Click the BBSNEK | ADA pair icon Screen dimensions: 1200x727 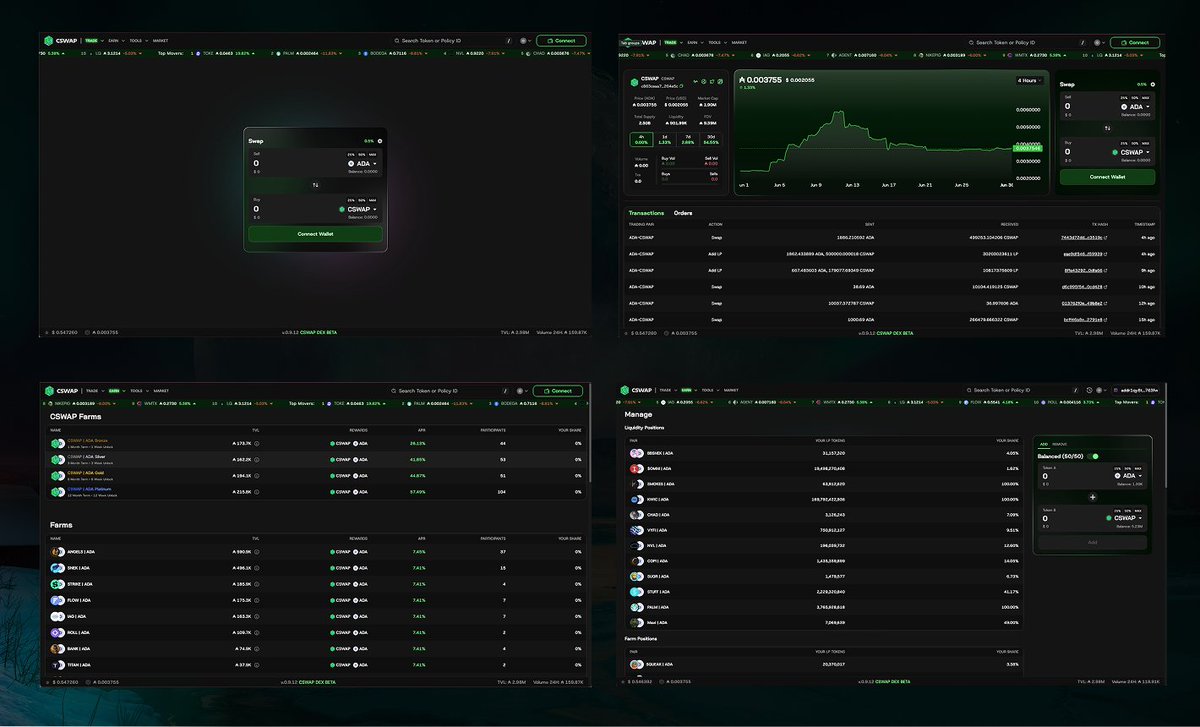click(x=637, y=453)
